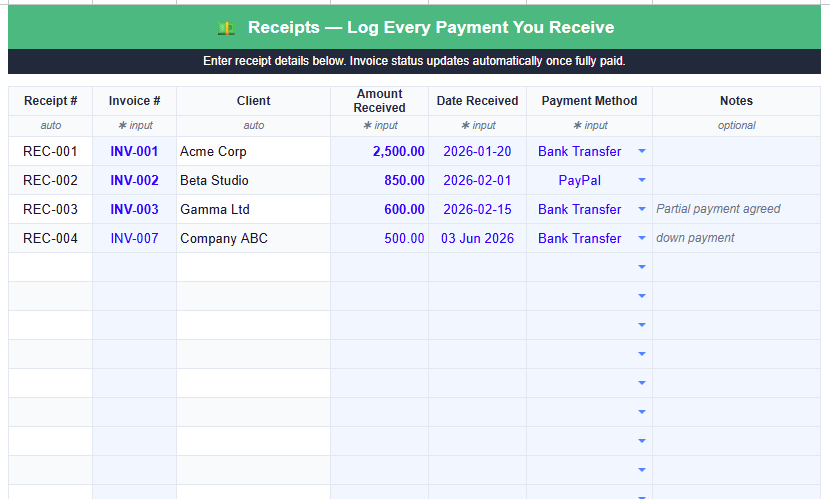830x499 pixels.
Task: Click the PayPal payment method value
Action: (580, 180)
